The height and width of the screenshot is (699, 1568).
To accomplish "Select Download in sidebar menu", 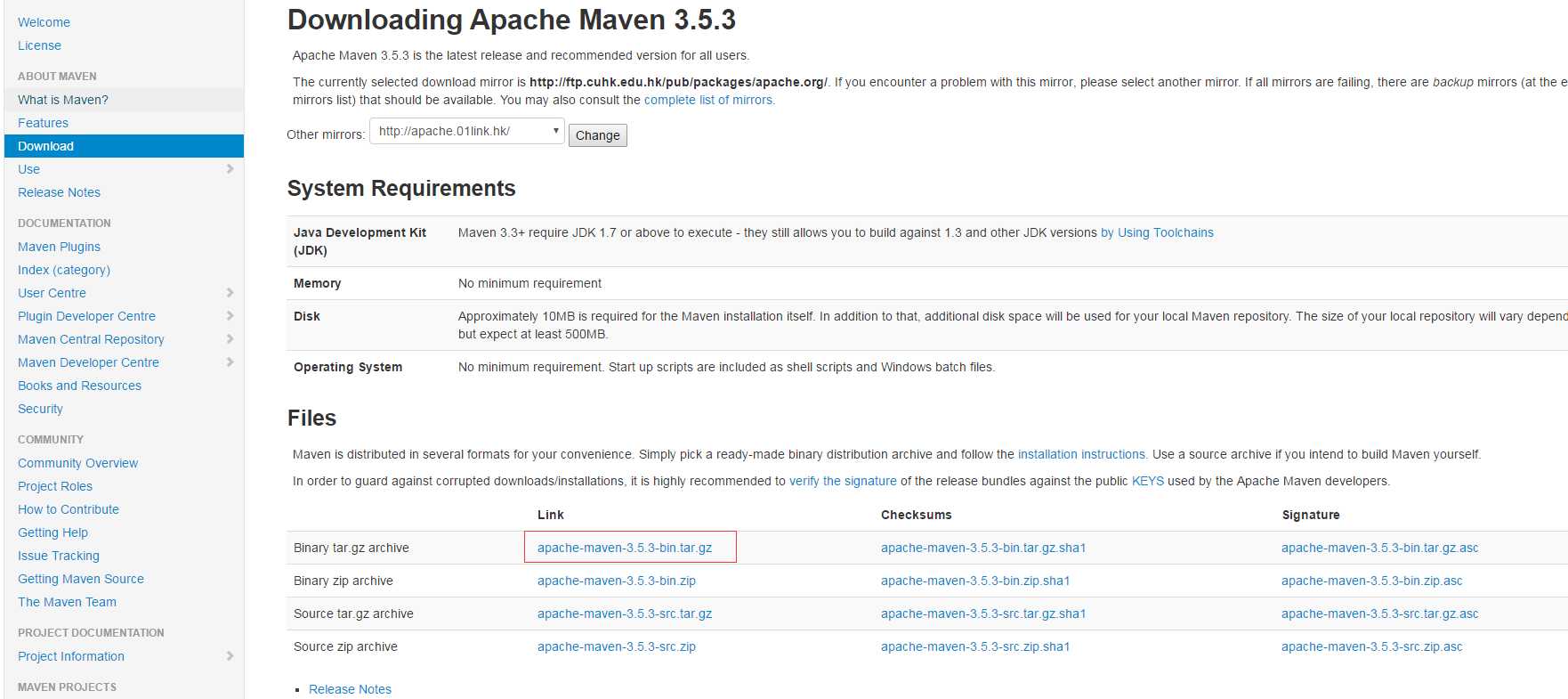I will coord(124,146).
